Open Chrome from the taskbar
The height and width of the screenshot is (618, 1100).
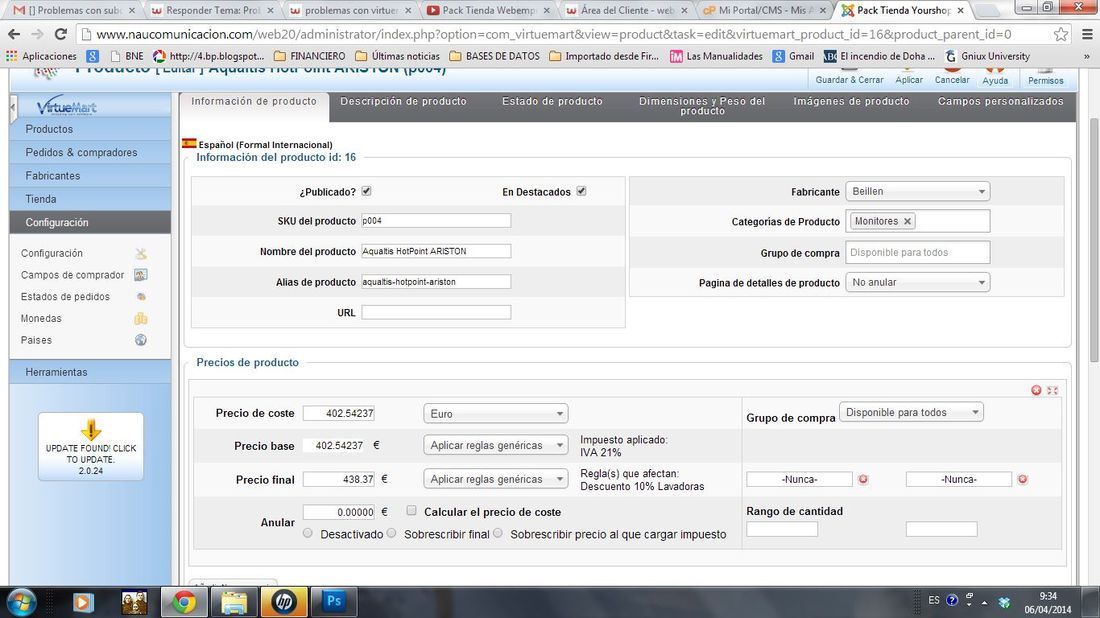184,602
